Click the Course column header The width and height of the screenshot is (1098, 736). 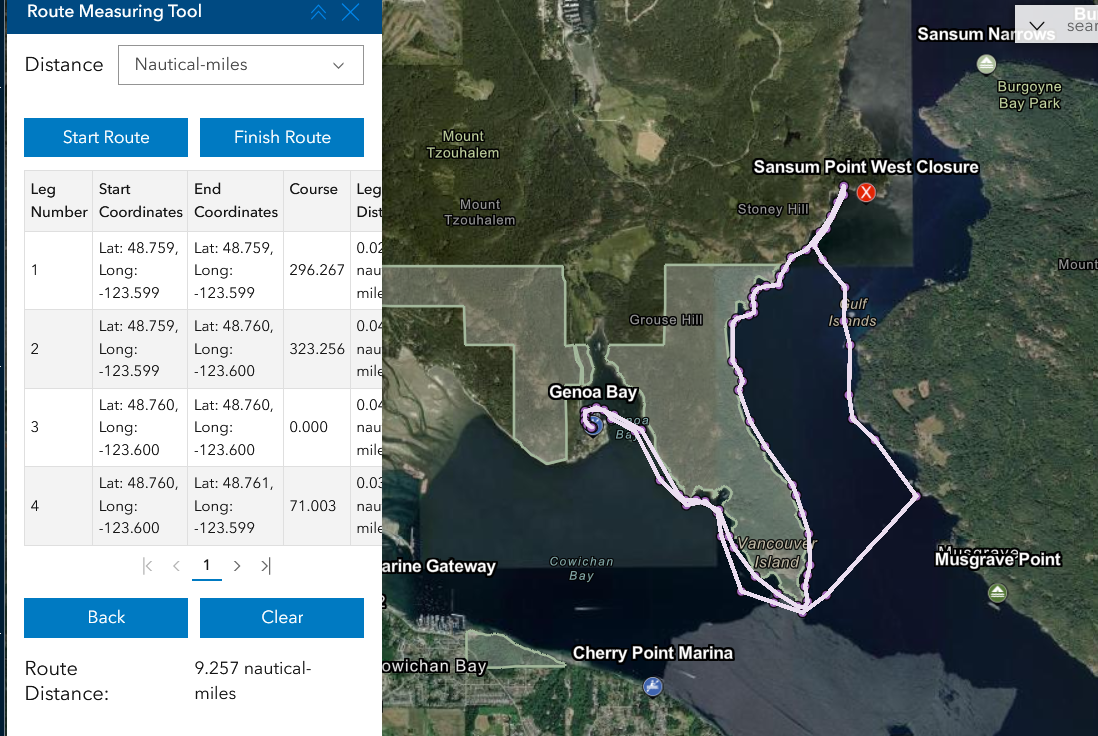[314, 189]
